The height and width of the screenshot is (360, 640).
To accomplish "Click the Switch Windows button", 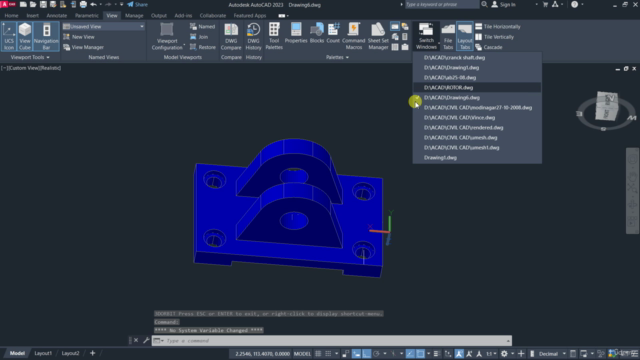I will (426, 36).
